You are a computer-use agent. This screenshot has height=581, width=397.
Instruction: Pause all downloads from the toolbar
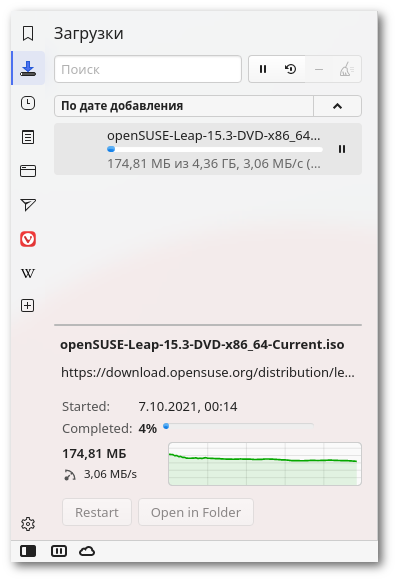pyautogui.click(x=263, y=69)
